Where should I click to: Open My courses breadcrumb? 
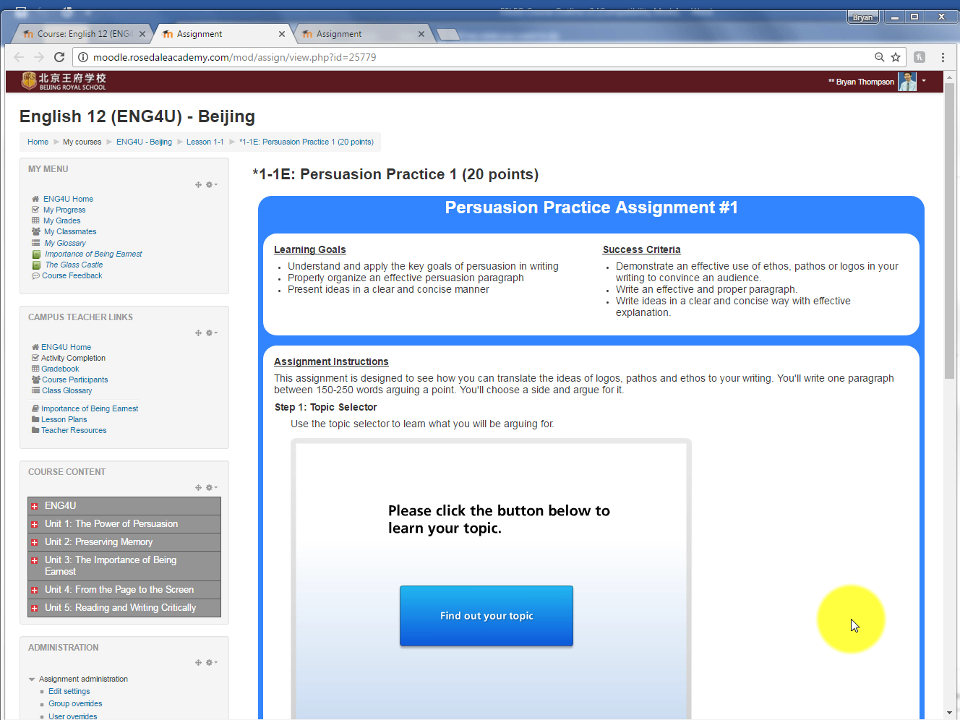[81, 142]
